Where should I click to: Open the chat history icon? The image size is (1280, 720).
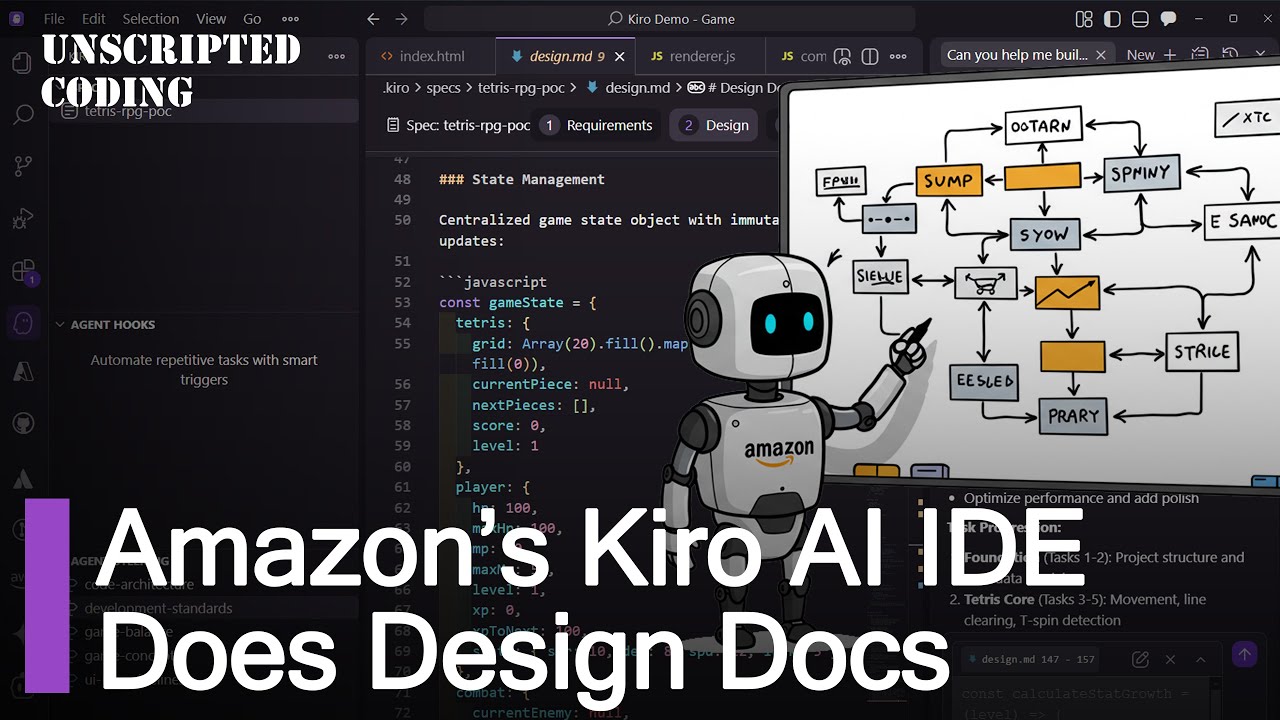click(1230, 55)
